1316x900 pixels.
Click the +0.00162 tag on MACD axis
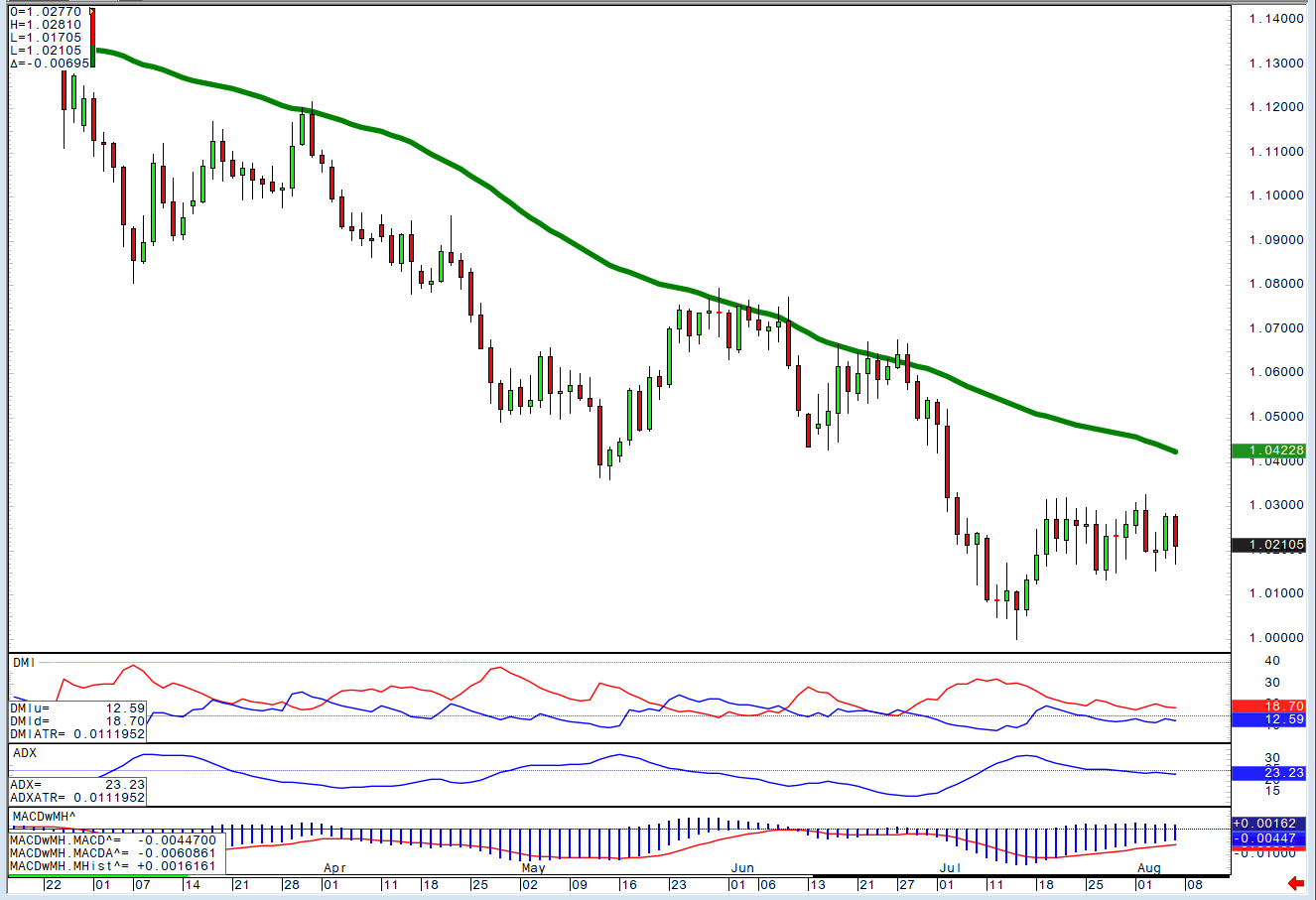(x=1269, y=825)
